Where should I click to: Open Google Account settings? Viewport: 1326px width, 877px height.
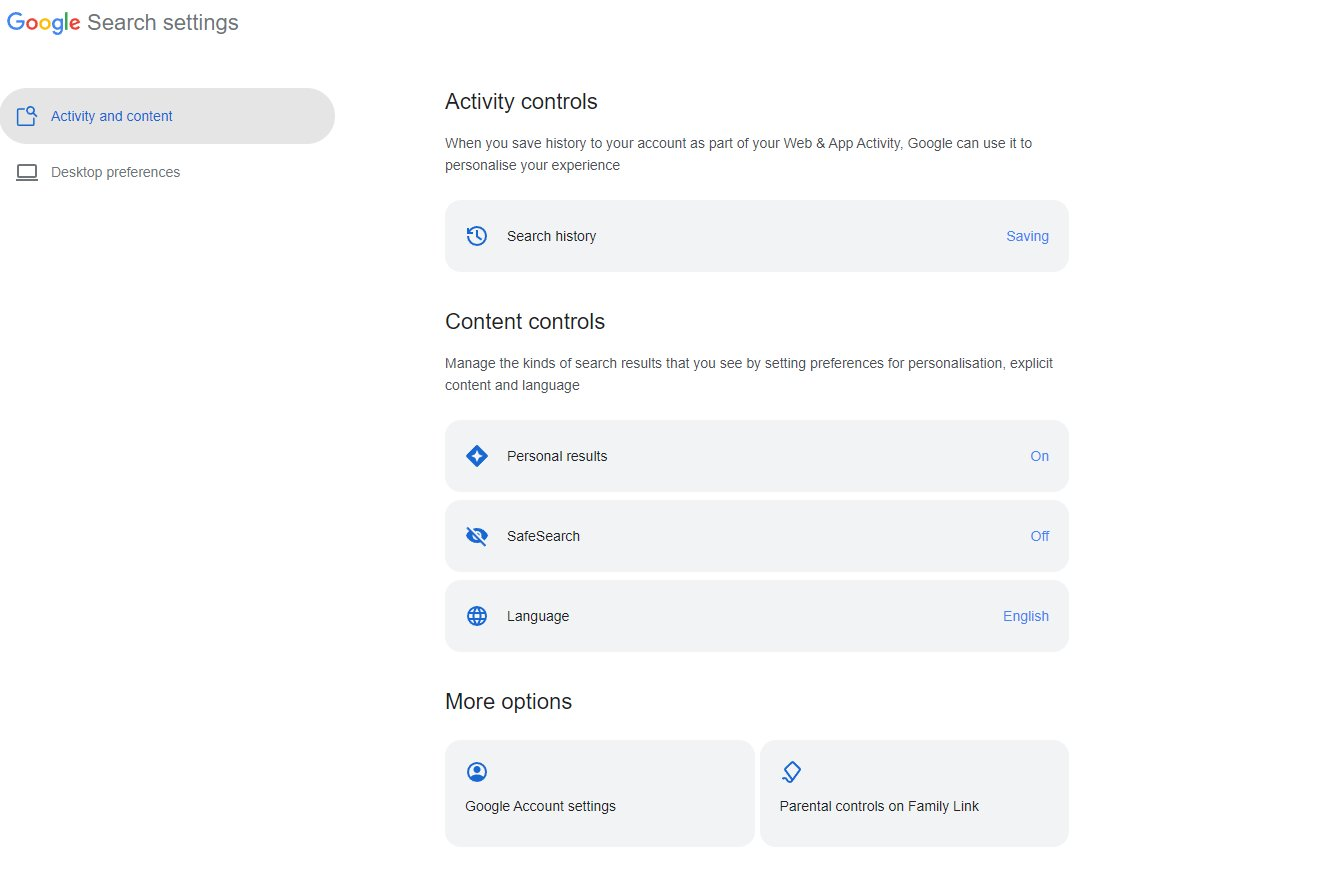point(540,806)
